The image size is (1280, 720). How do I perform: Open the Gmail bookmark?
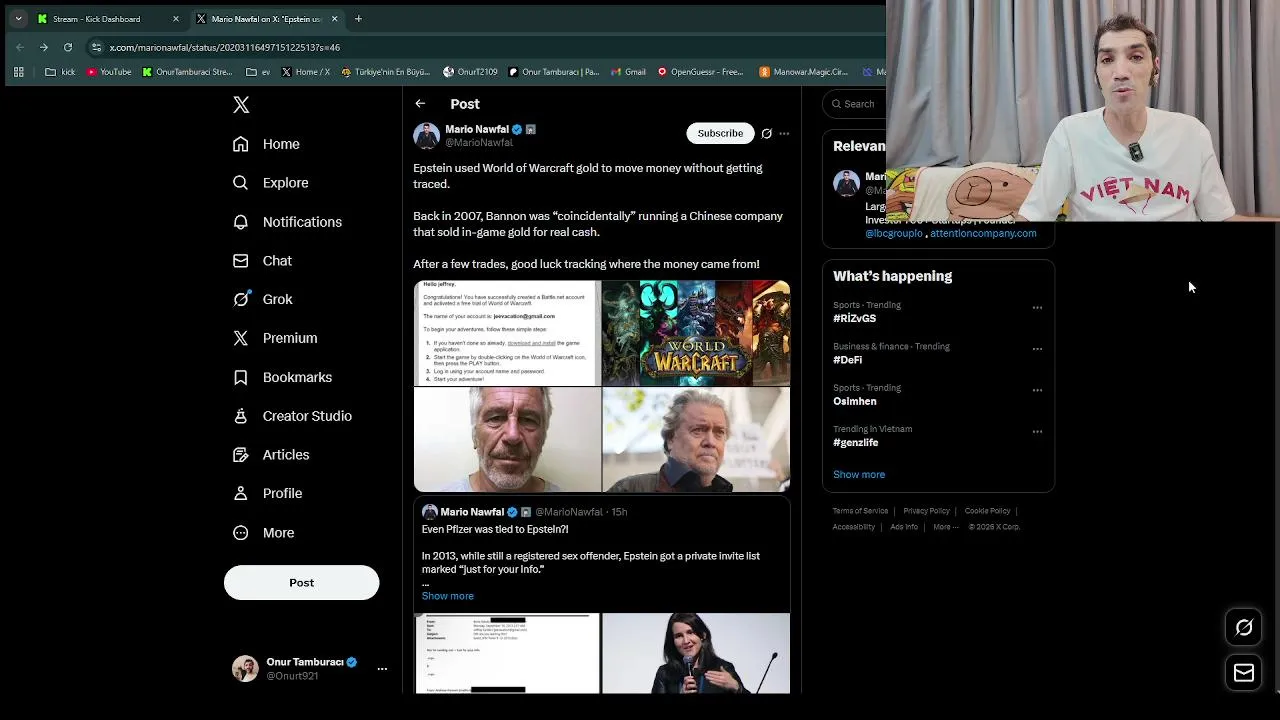click(629, 72)
